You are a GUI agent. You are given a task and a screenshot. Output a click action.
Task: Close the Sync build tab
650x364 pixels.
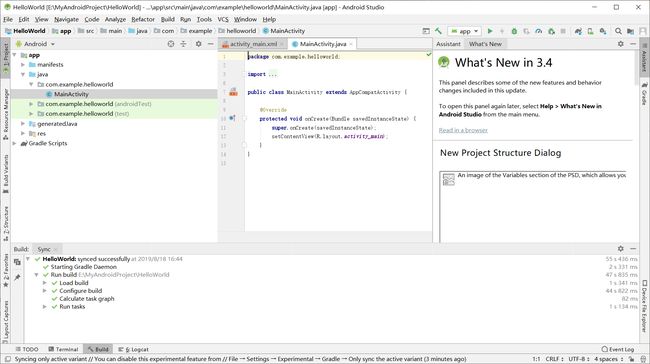click(56, 249)
